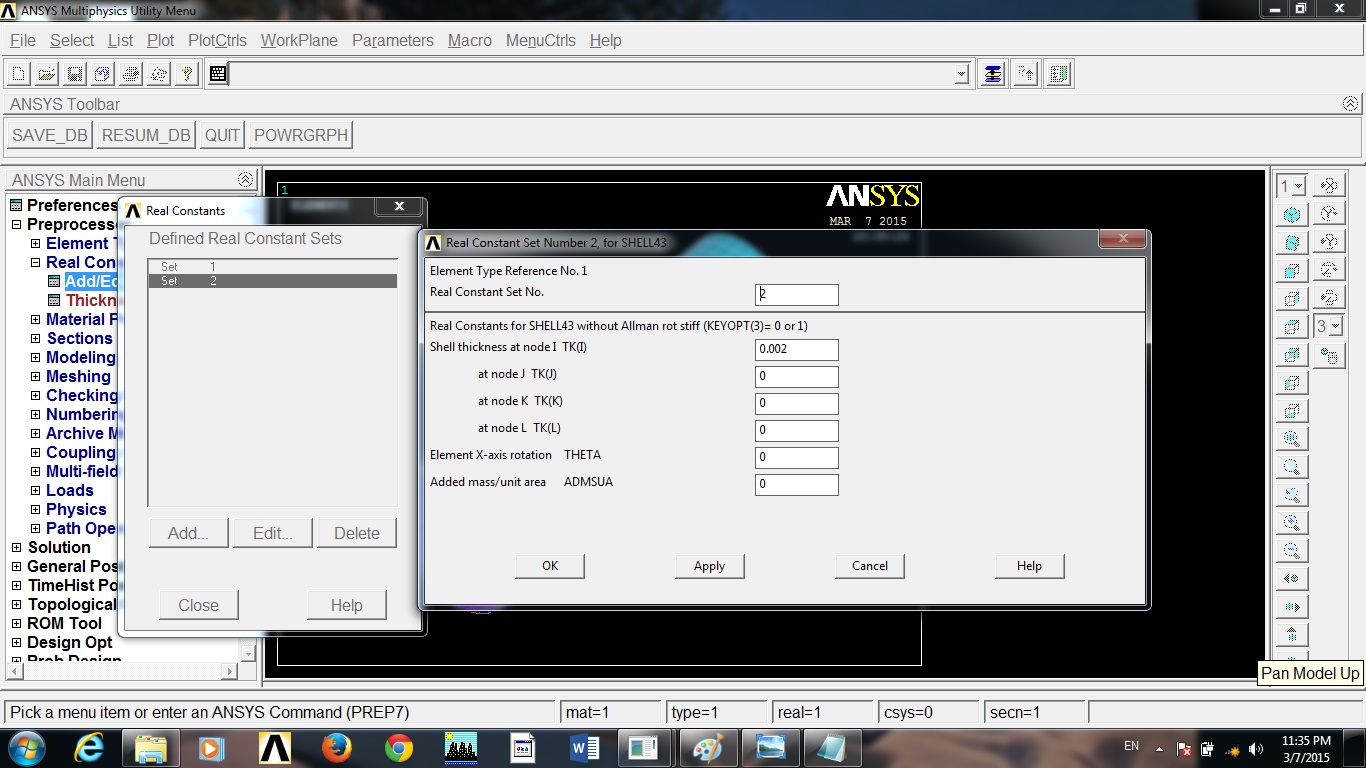This screenshot has width=1366, height=768.
Task: Click the Front View cube icon
Action: click(x=1292, y=271)
